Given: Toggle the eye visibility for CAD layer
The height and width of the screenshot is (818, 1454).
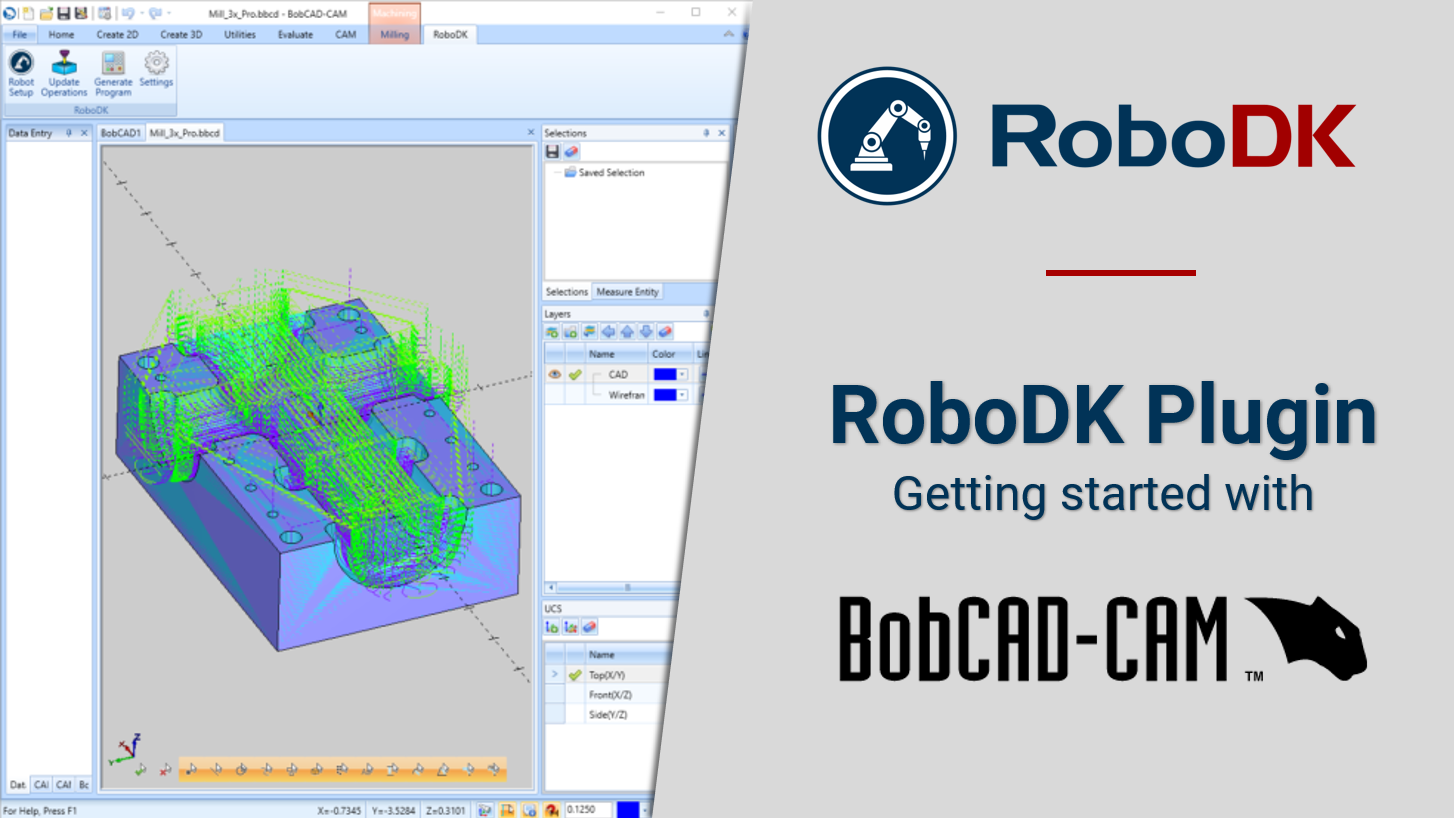Looking at the screenshot, I should (x=554, y=375).
